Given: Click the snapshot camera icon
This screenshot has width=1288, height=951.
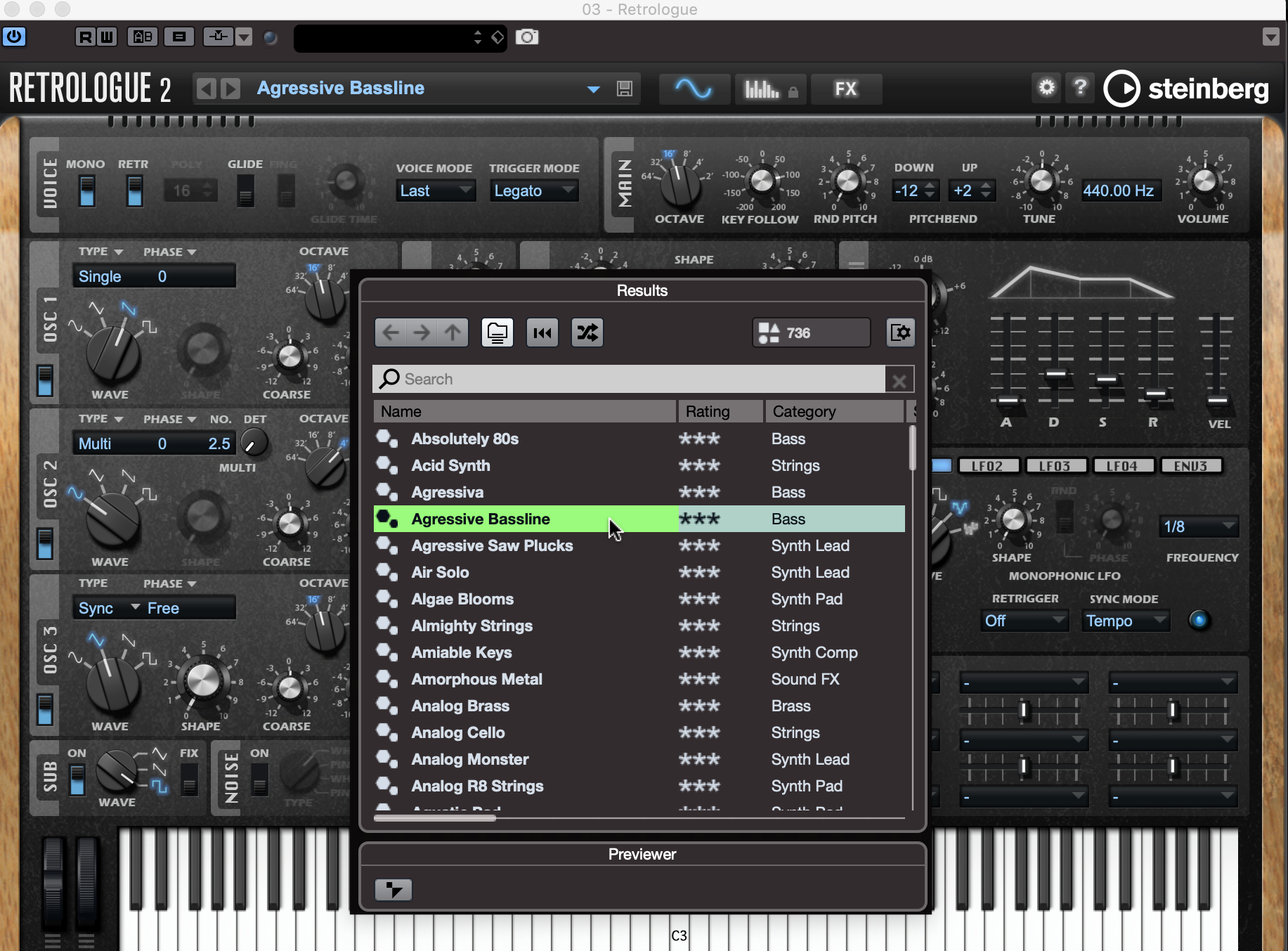Looking at the screenshot, I should click(x=527, y=37).
